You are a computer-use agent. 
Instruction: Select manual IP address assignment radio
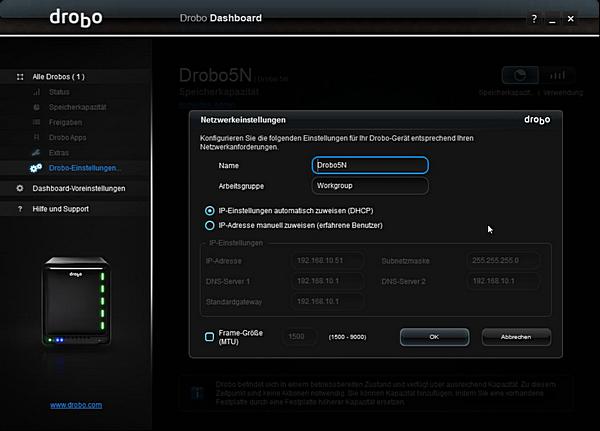(x=209, y=225)
